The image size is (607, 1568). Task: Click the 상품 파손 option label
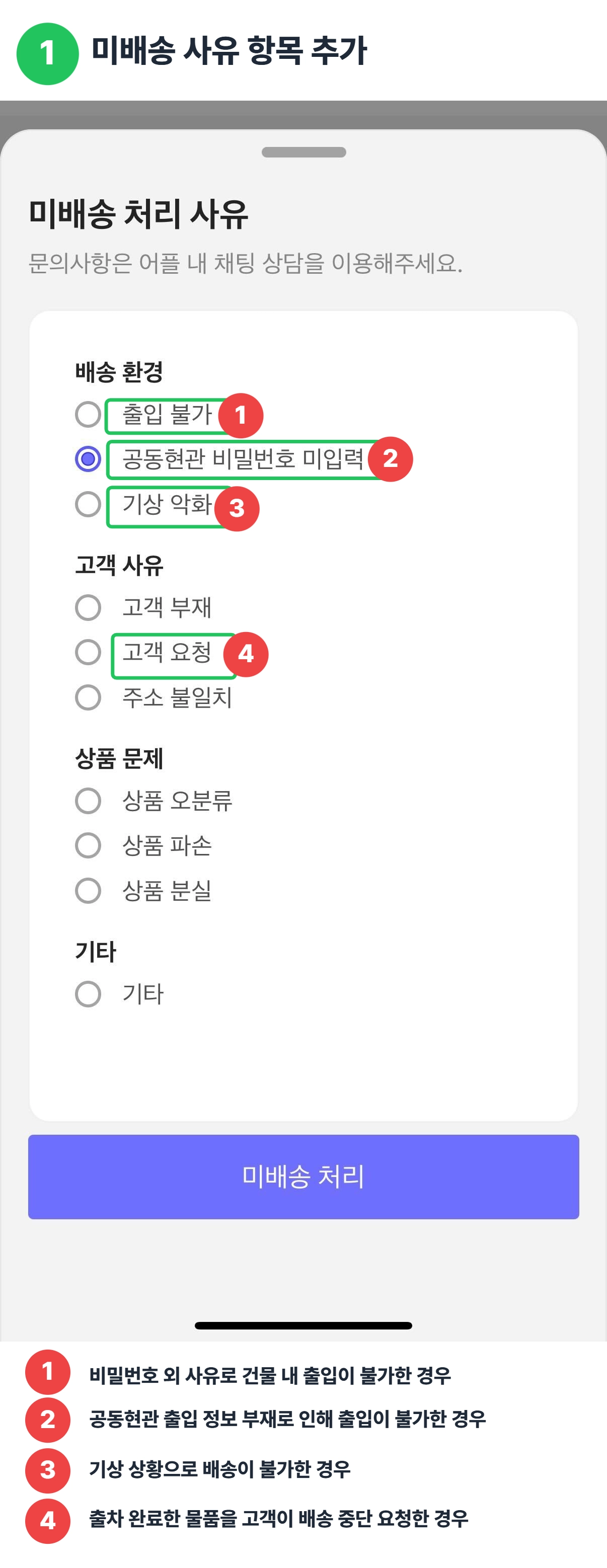click(x=167, y=845)
